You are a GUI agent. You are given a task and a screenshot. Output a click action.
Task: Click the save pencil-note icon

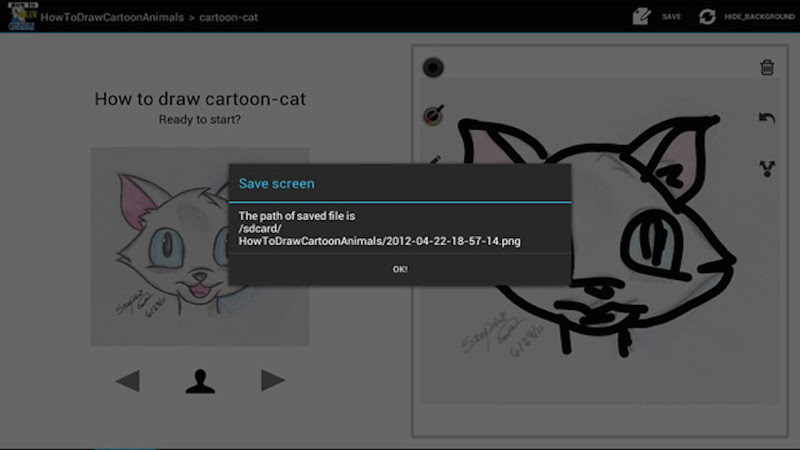641,16
